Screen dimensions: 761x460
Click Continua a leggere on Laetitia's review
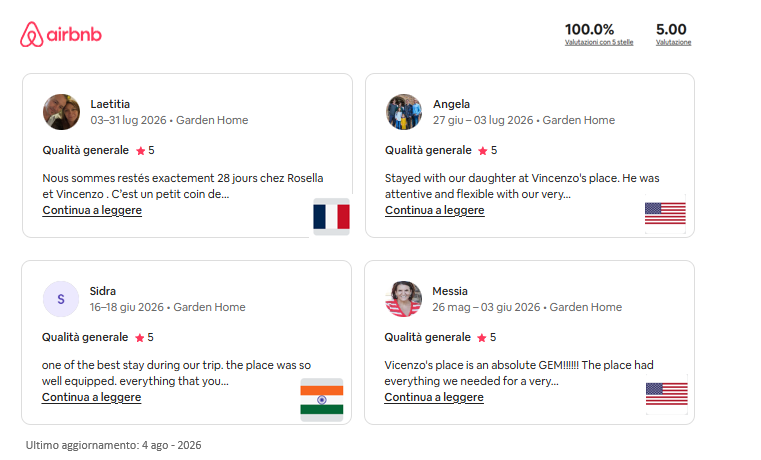(x=92, y=211)
